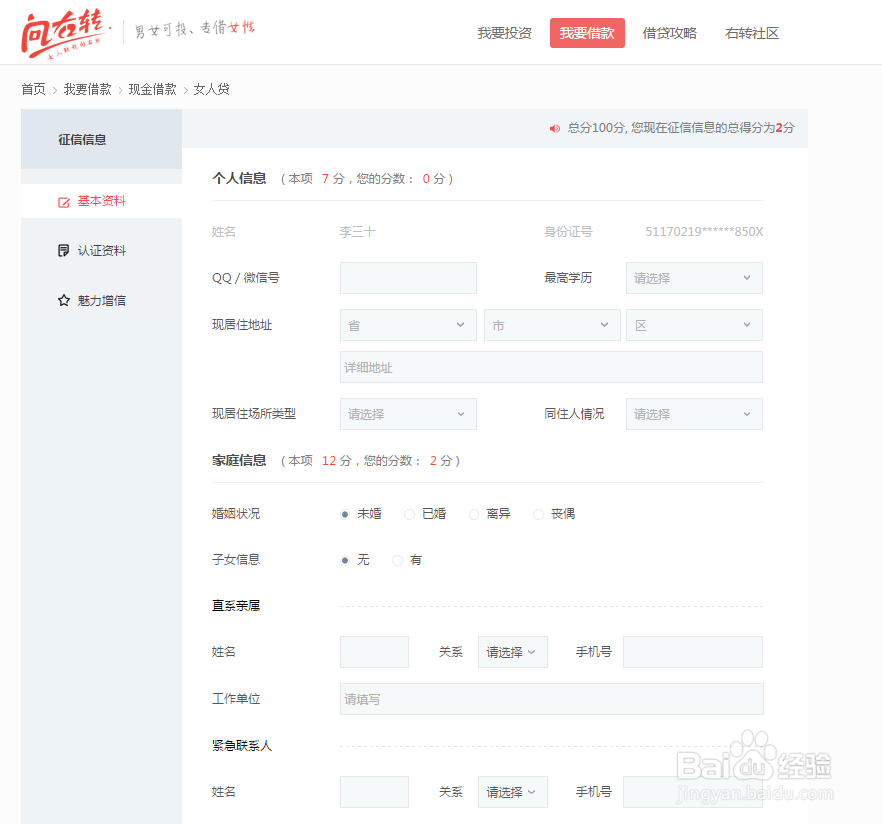Open the 省 province selector
The width and height of the screenshot is (882, 824).
click(x=408, y=324)
